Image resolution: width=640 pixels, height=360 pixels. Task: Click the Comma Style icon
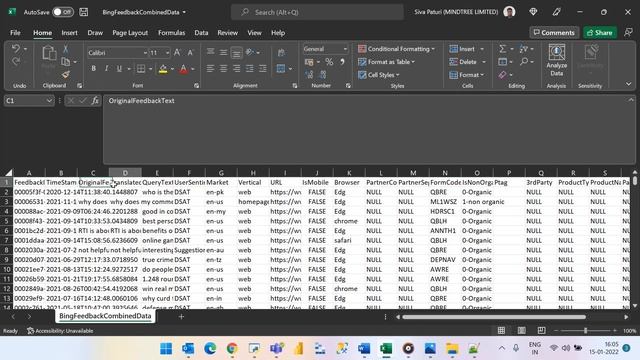[x=342, y=62]
